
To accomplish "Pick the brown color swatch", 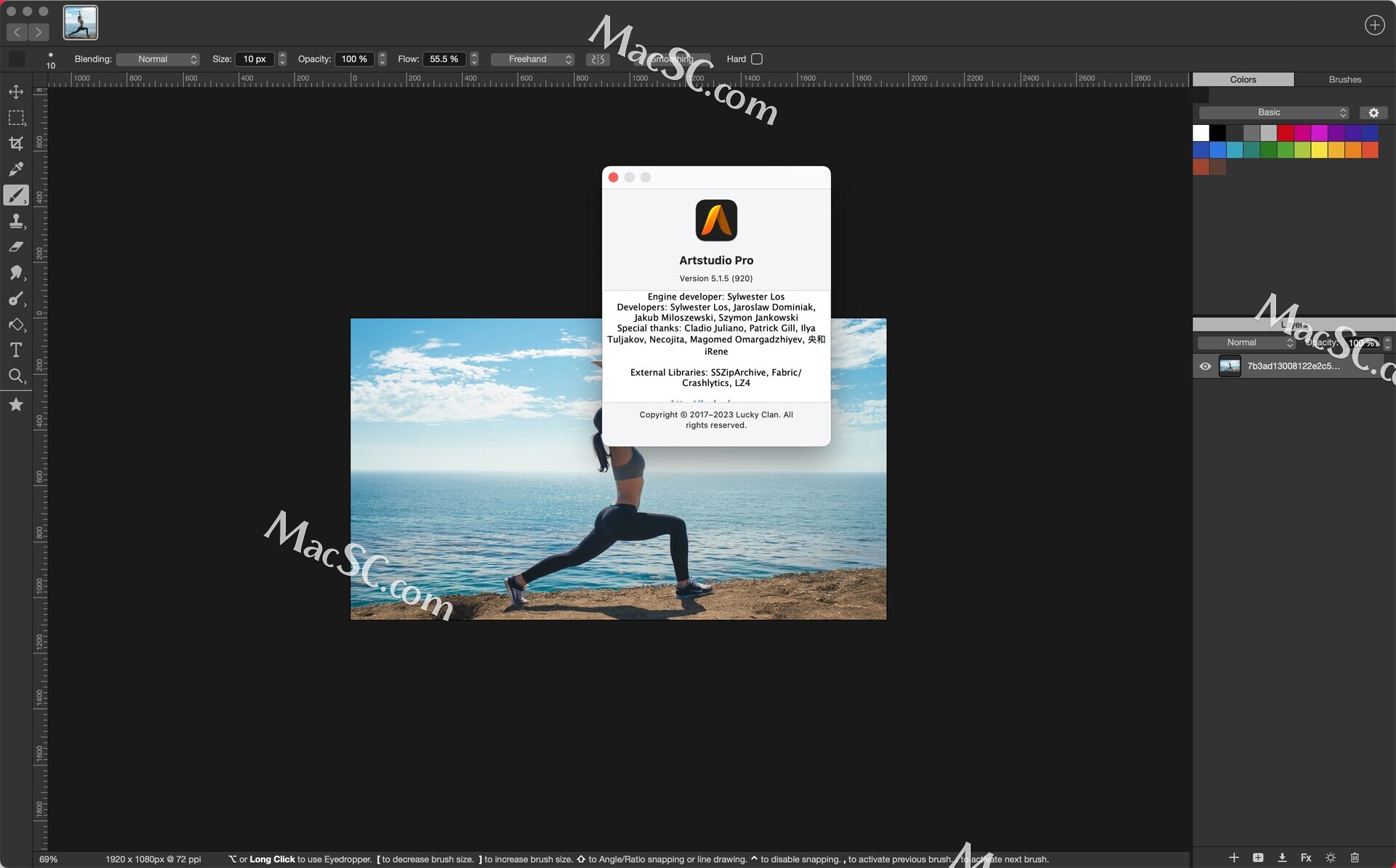I will coord(1218,166).
